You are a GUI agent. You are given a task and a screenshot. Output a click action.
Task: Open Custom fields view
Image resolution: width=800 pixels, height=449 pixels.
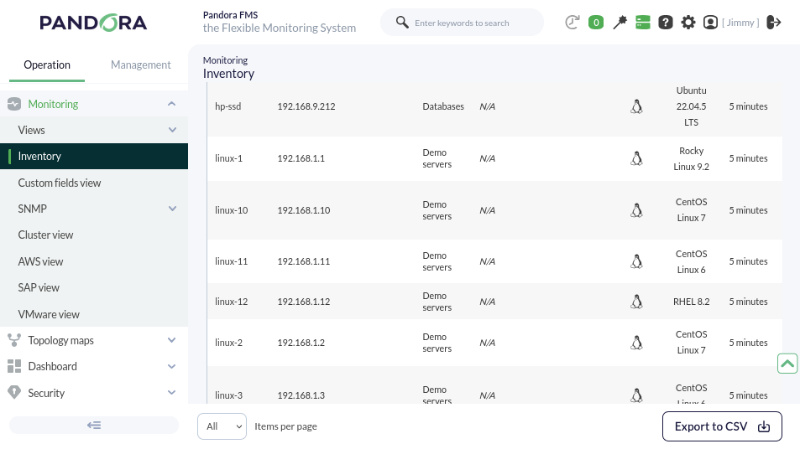click(59, 183)
